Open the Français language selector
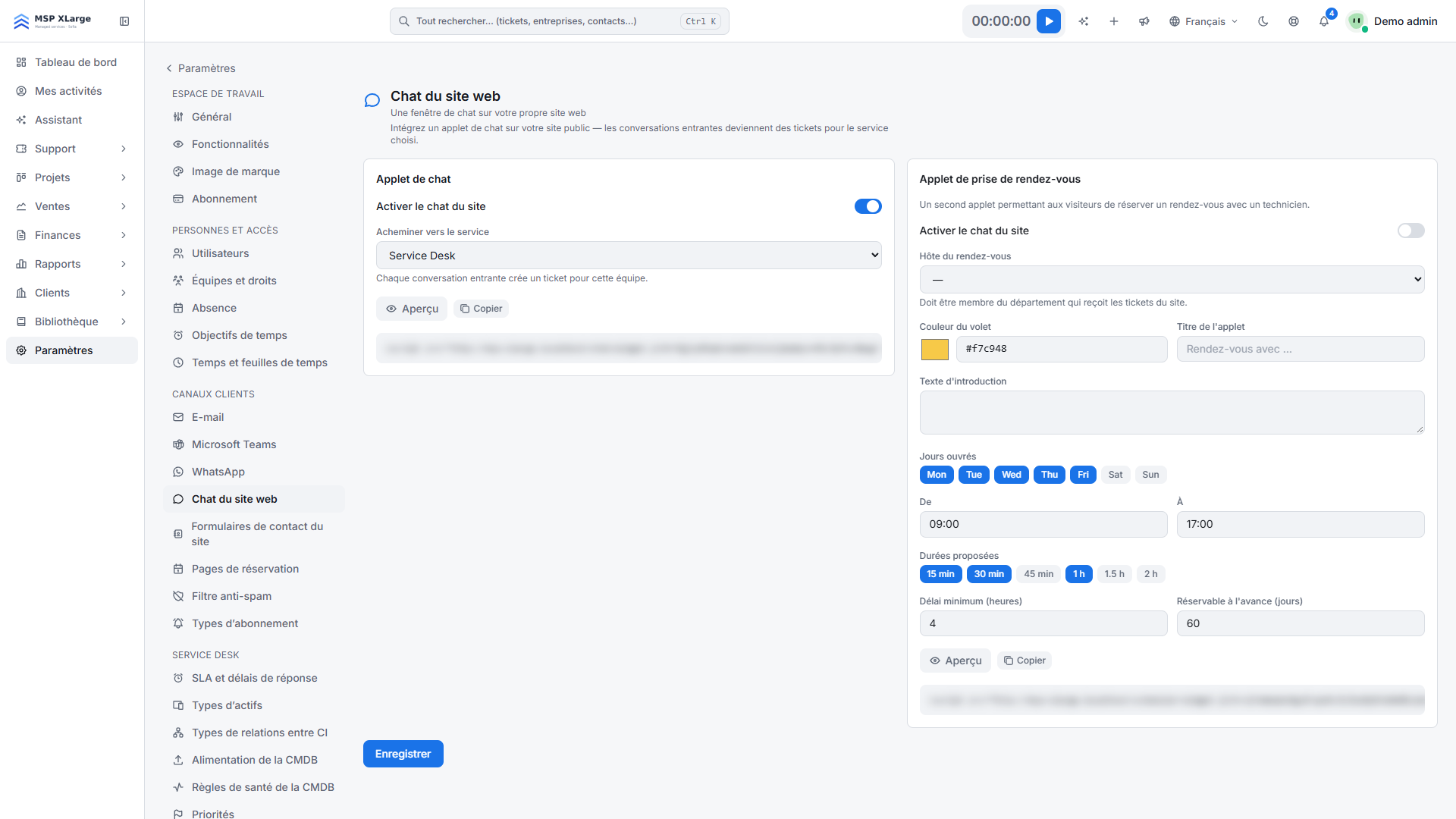Image resolution: width=1456 pixels, height=819 pixels. 1203,21
